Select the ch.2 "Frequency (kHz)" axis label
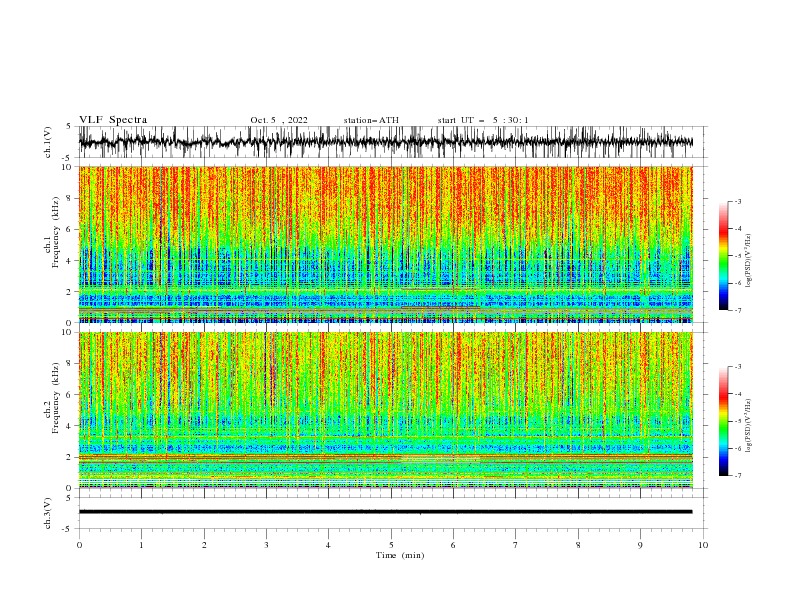Screen dimensions: 792x612 click(x=56, y=398)
